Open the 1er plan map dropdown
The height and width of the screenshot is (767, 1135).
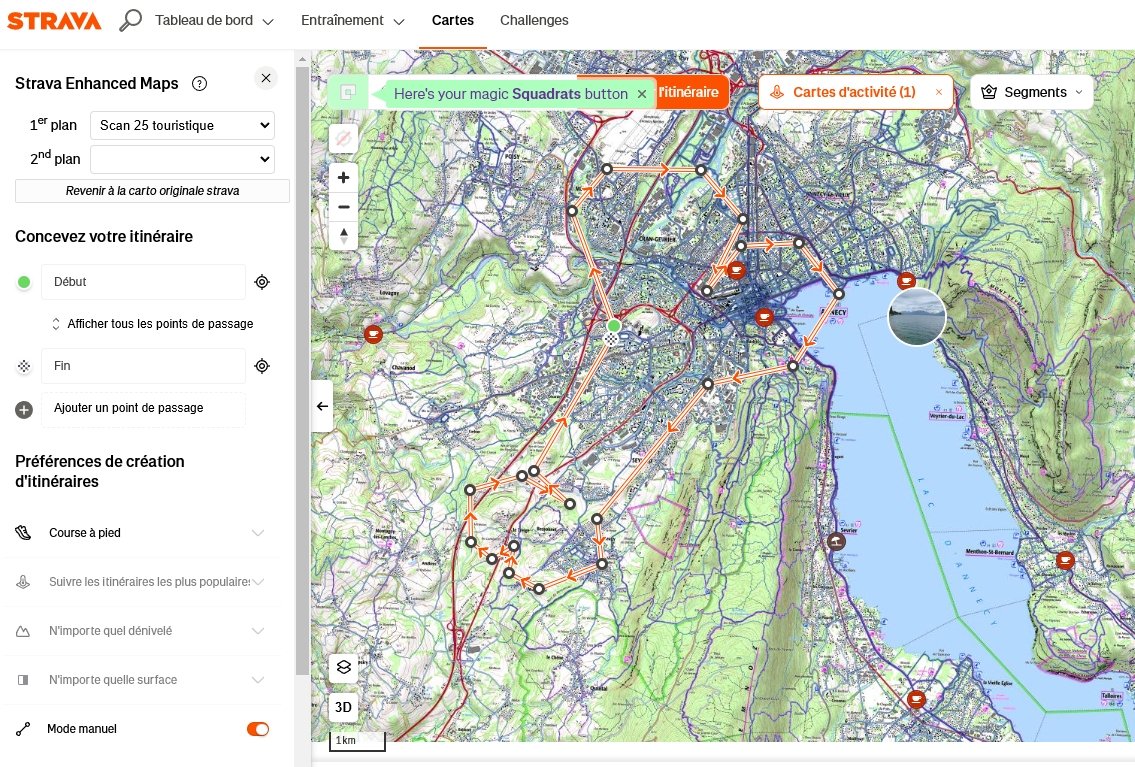(x=182, y=126)
